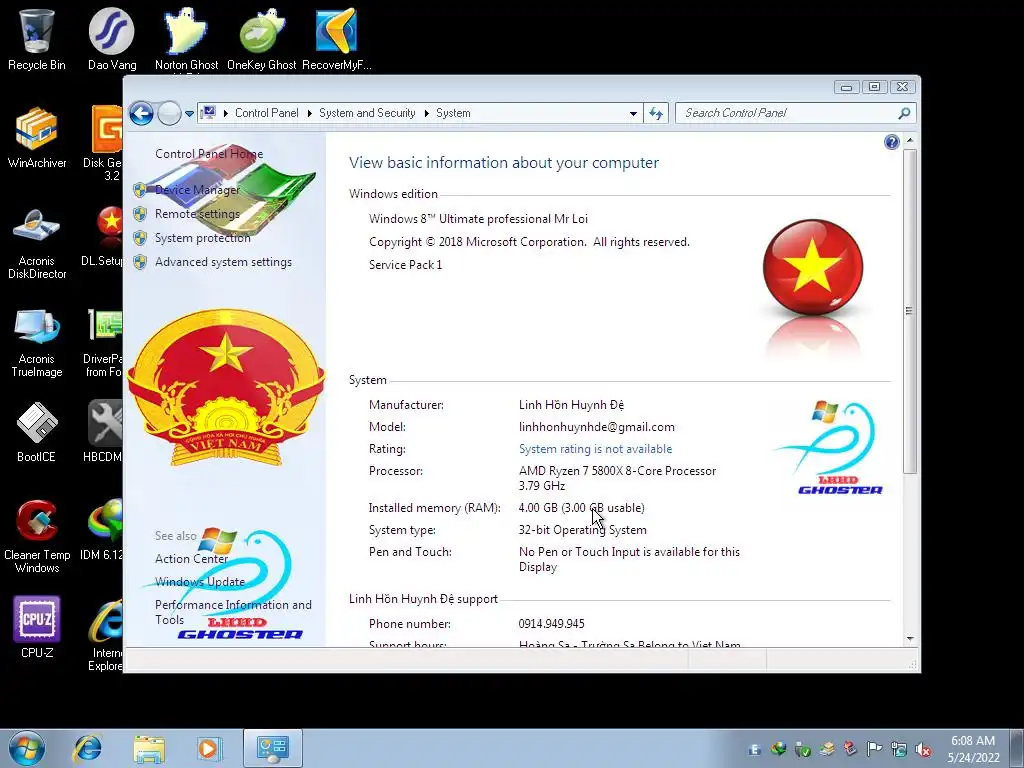Expand root breadcrumb arrow before Control Panel
This screenshot has height=768, width=1024.
[x=226, y=113]
